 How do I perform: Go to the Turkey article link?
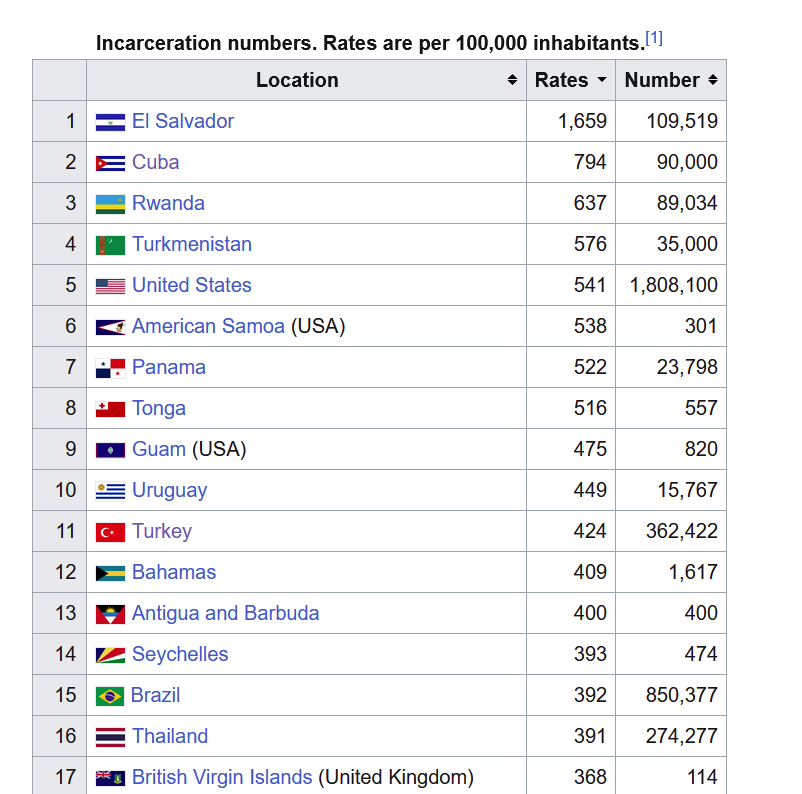(162, 531)
